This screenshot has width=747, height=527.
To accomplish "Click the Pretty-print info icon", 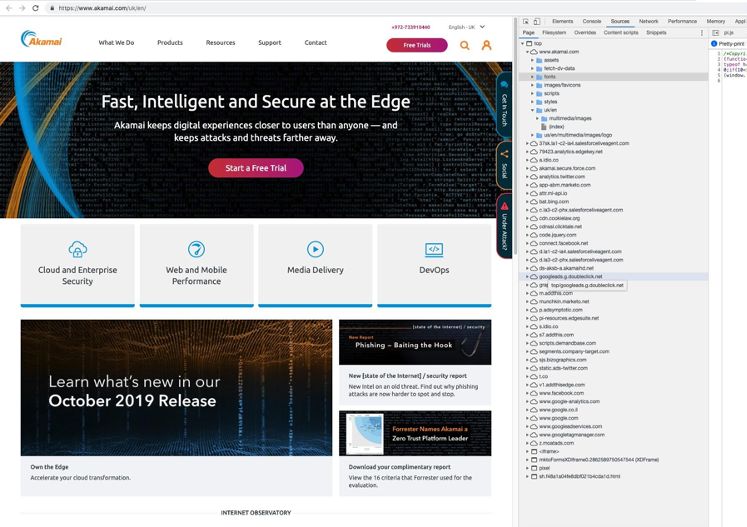I will coord(714,43).
